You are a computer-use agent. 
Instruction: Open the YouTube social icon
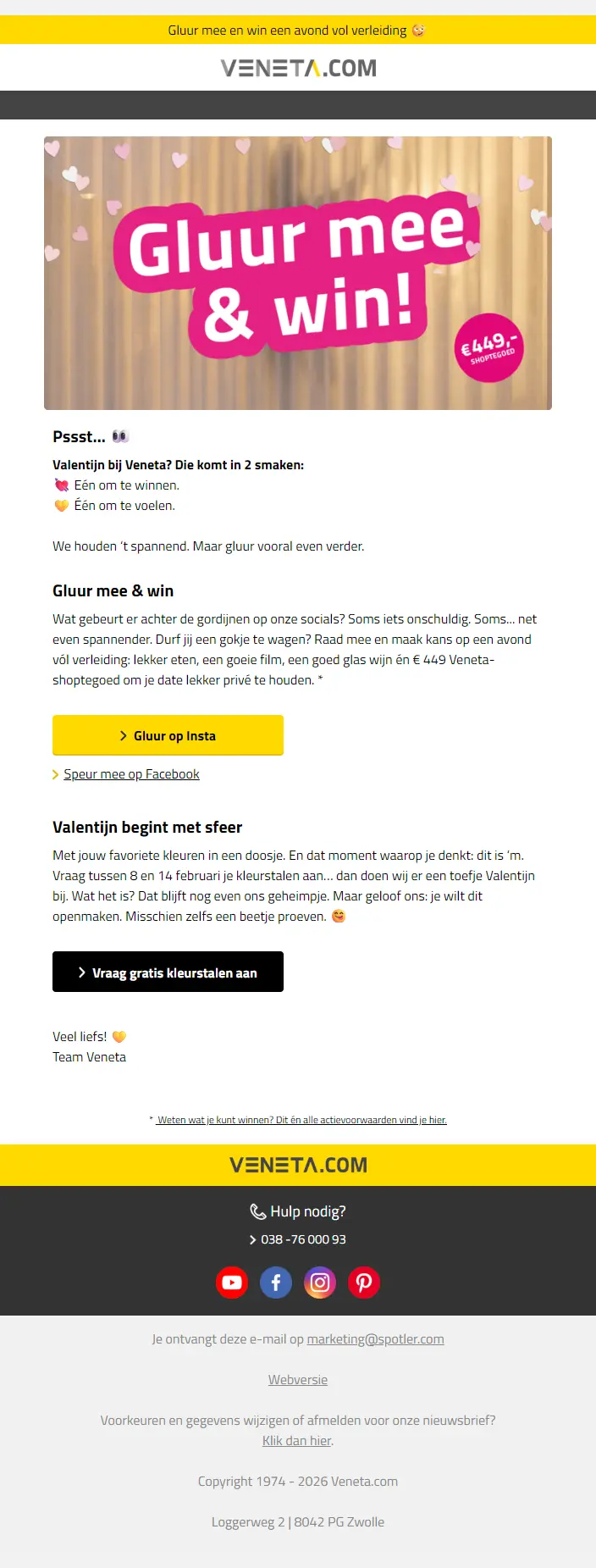[x=232, y=1283]
